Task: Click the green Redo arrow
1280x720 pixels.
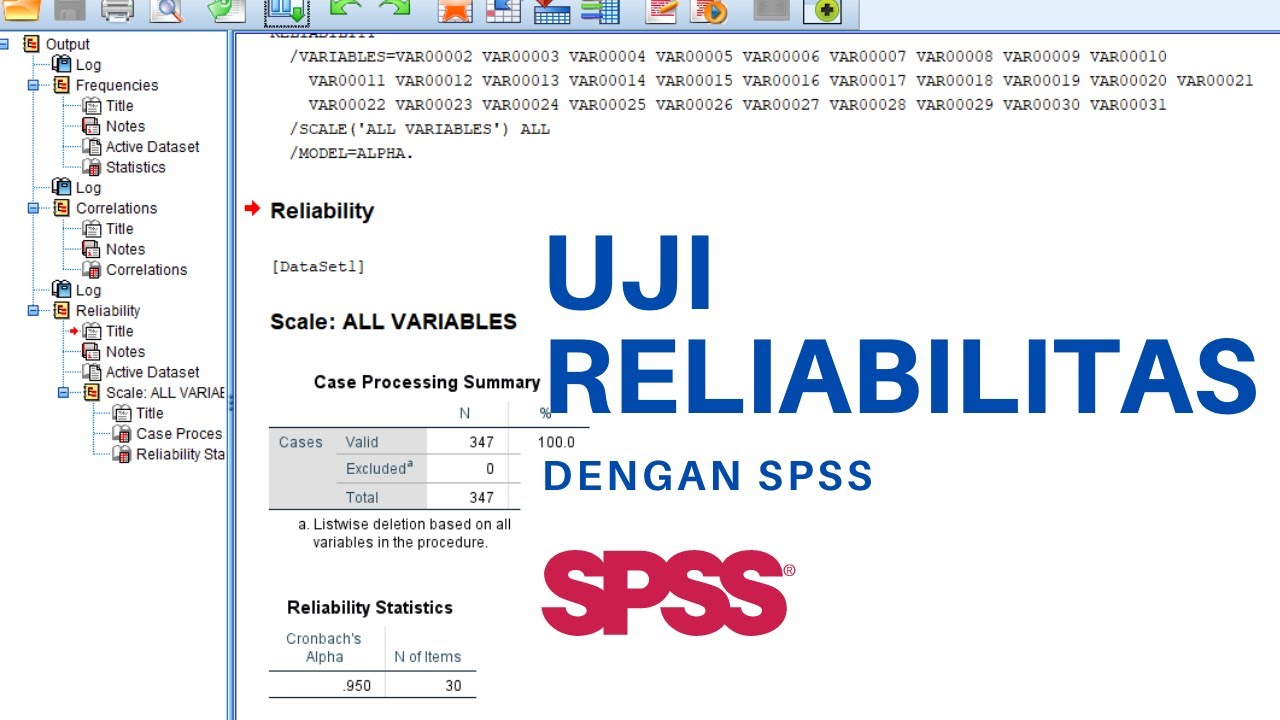Action: pyautogui.click(x=394, y=9)
